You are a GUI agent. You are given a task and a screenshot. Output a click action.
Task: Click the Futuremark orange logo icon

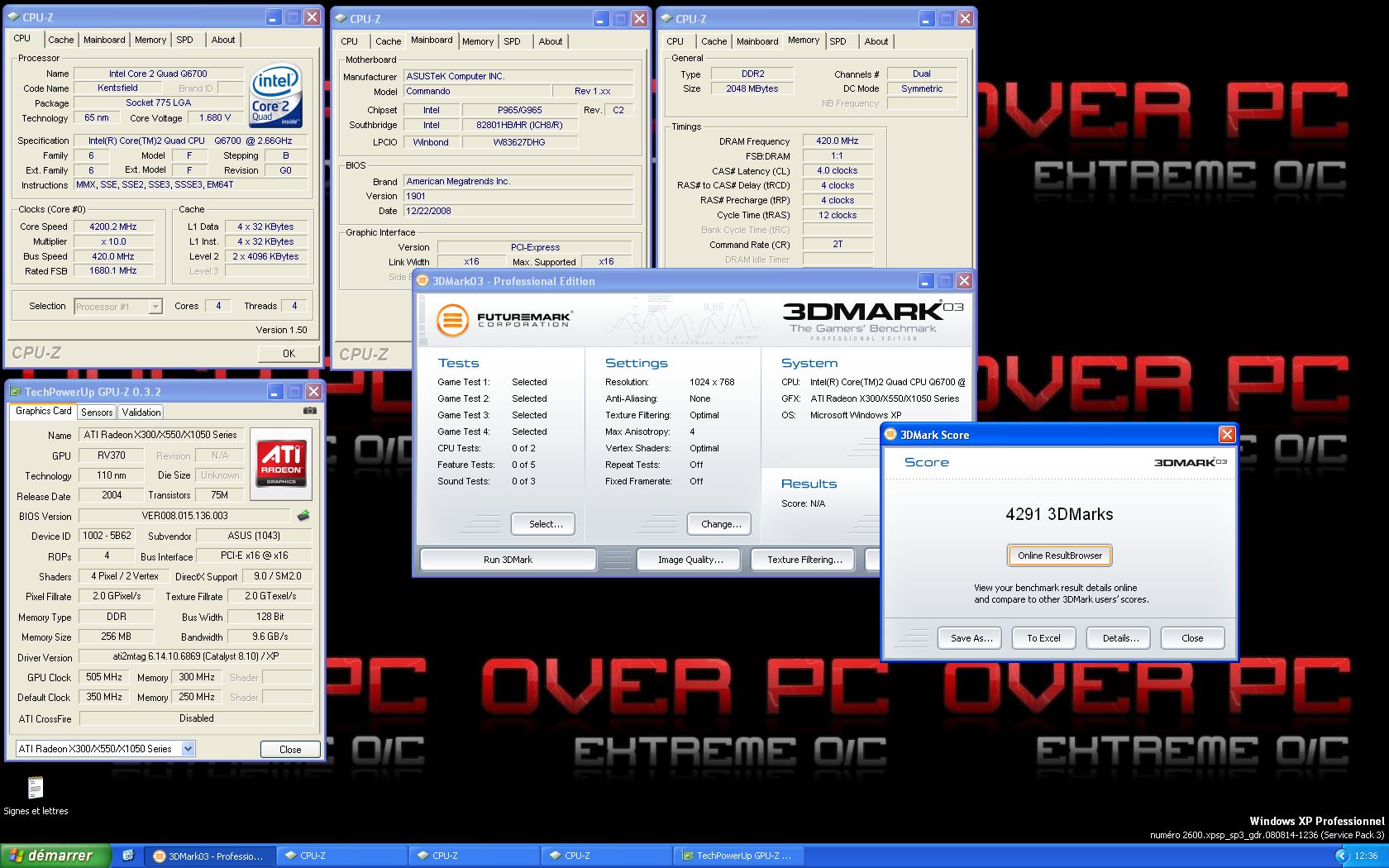pos(452,320)
